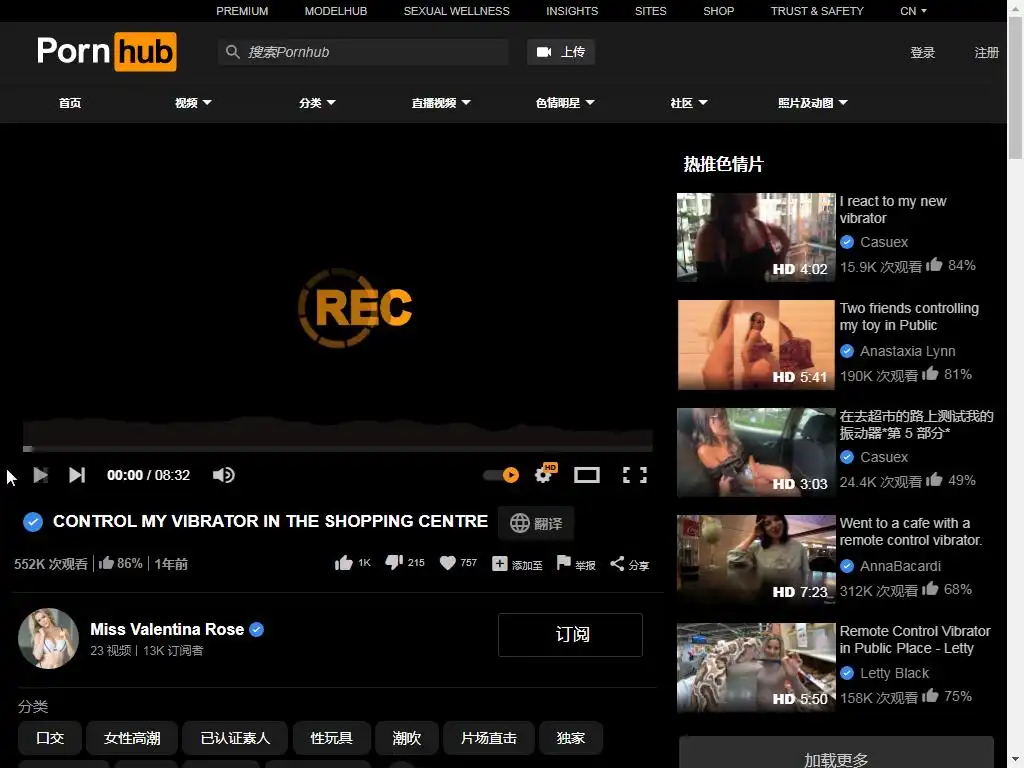
Task: Go to the 首页 home tab
Action: click(x=70, y=103)
